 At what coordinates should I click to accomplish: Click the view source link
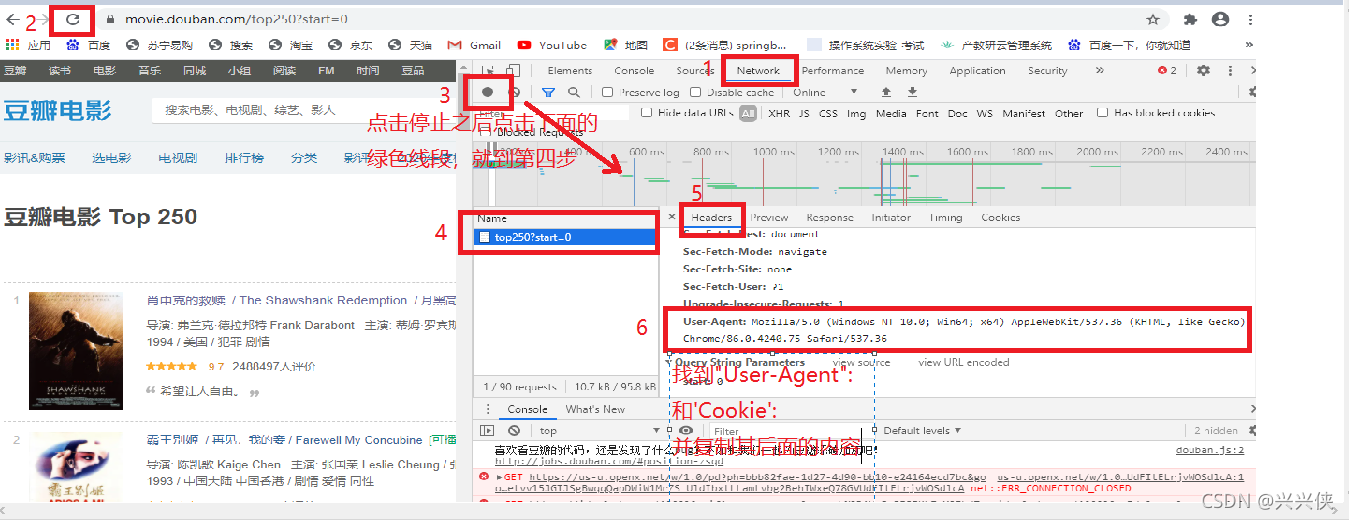[x=861, y=362]
